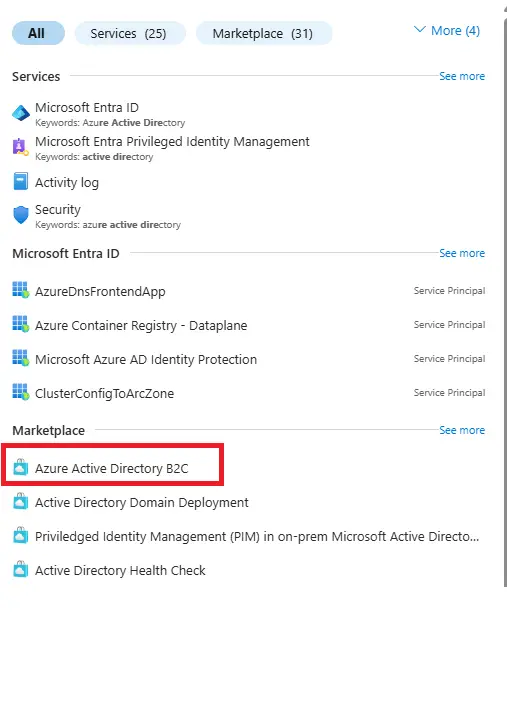This screenshot has height=711, width=507.
Task: Click the Privileged Identity Management icon
Action: point(20,147)
